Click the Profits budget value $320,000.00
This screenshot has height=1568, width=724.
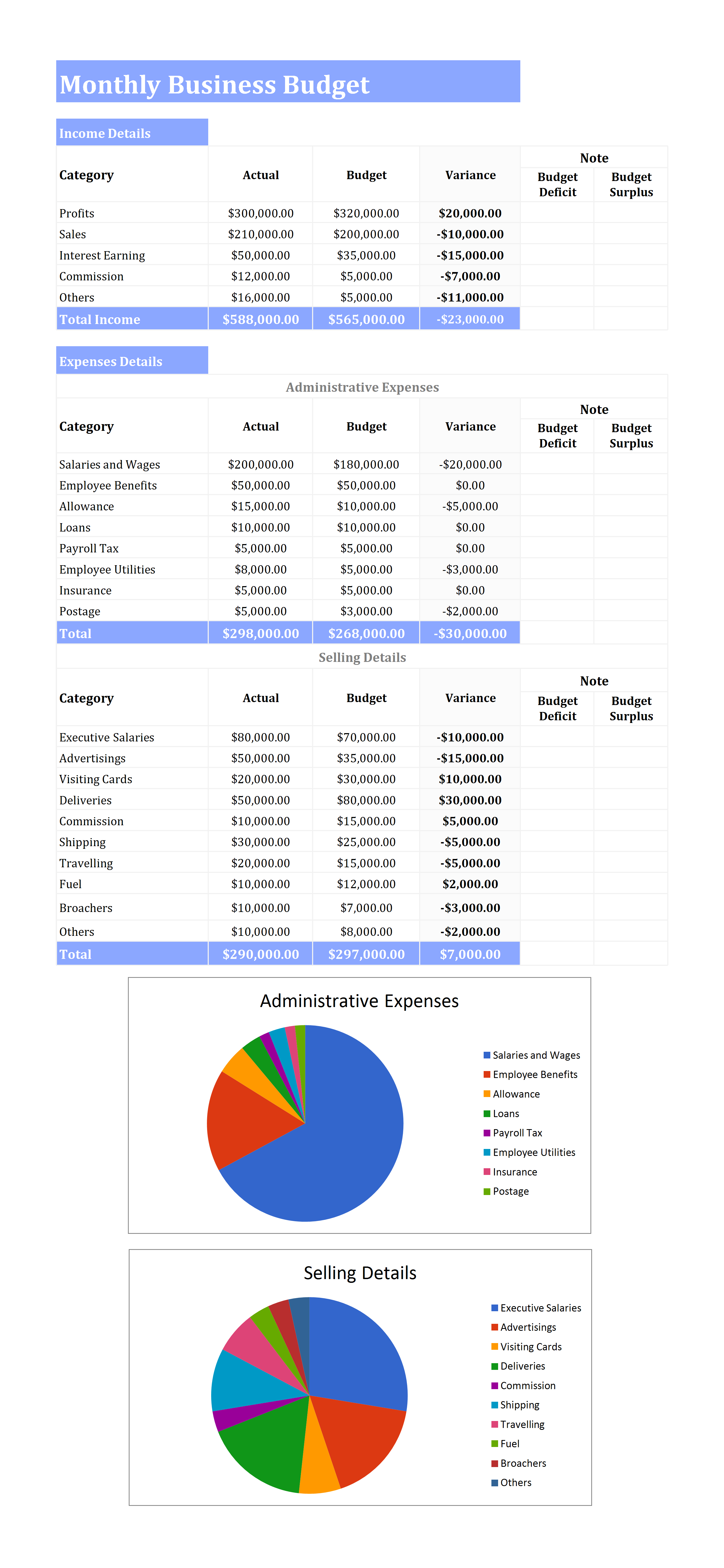(366, 213)
